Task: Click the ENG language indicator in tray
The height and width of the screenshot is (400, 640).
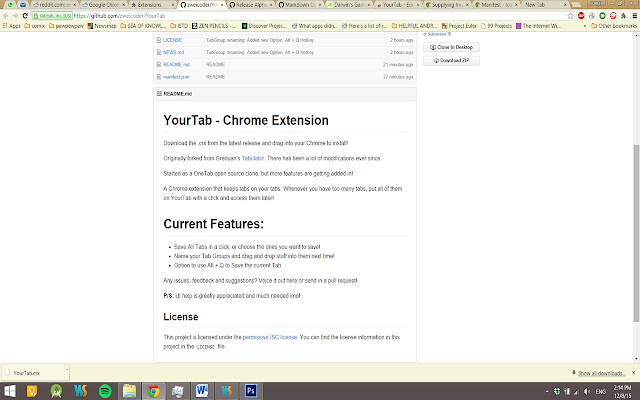Action: point(600,391)
